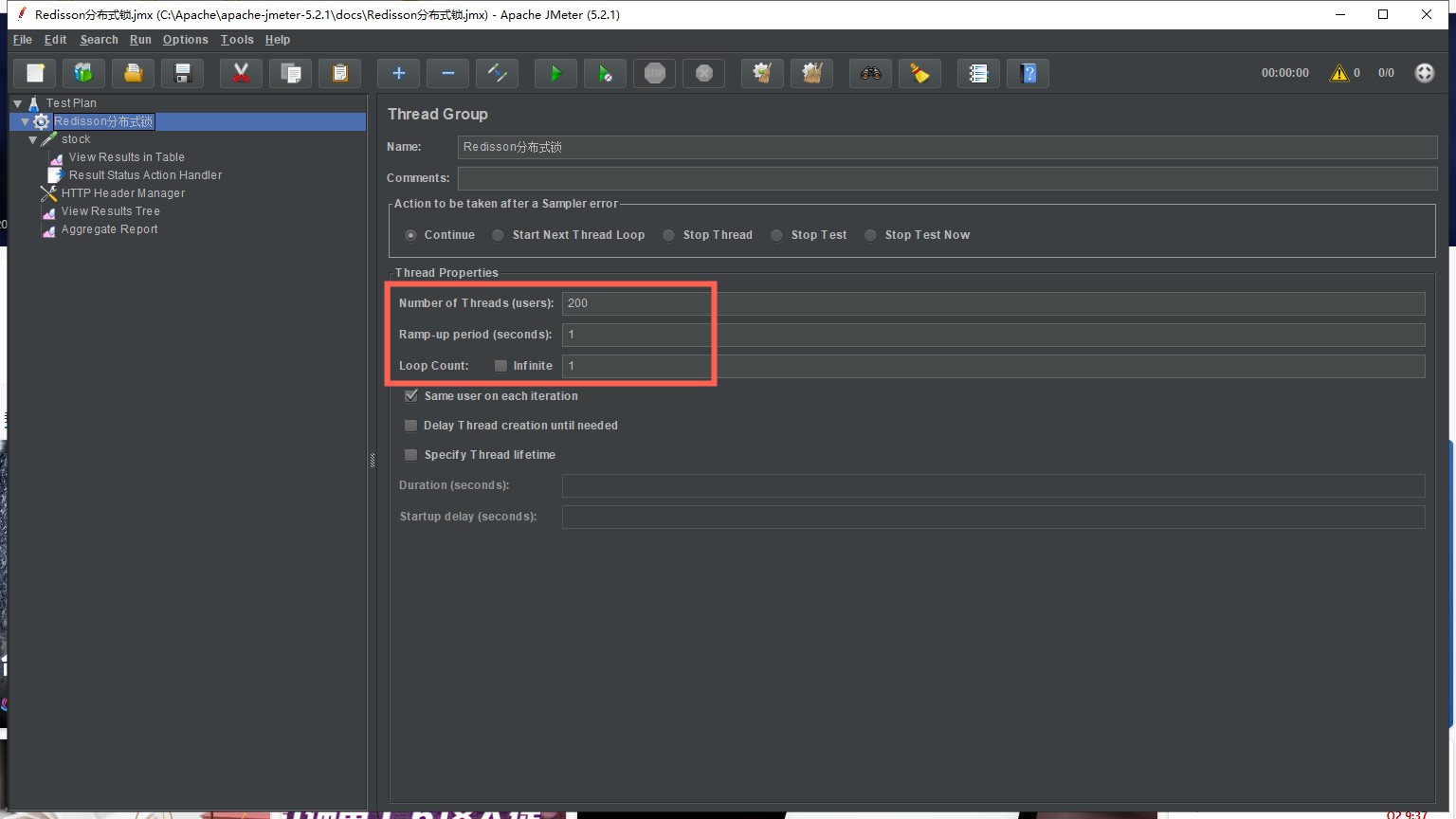The image size is (1456, 819).
Task: Select the Stop Test radio button
Action: pyautogui.click(x=776, y=235)
